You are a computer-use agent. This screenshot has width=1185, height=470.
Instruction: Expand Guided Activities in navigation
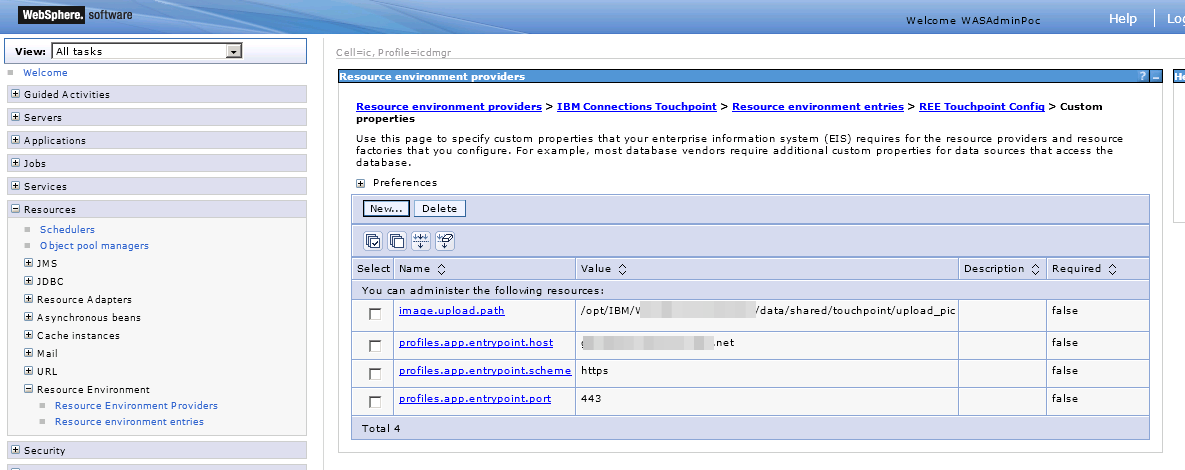[x=15, y=94]
